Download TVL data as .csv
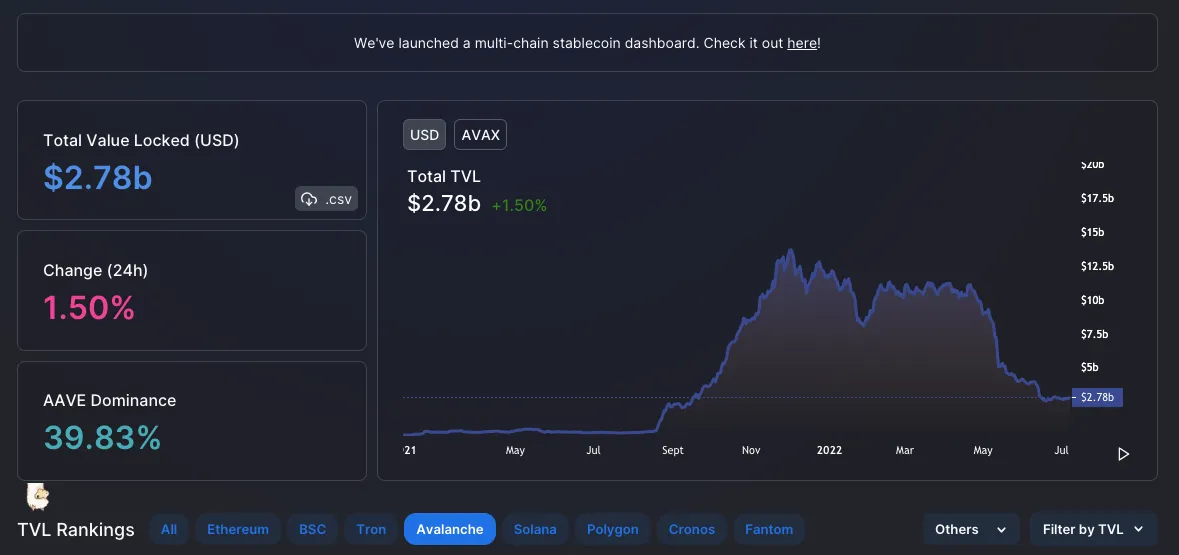1179x555 pixels. tap(326, 199)
